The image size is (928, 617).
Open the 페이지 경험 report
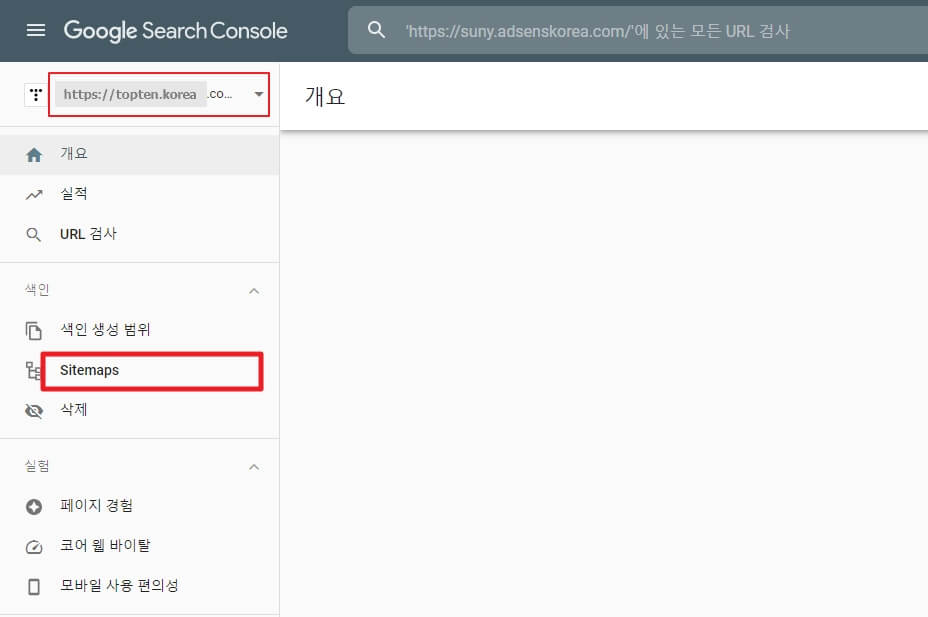[x=139, y=506]
